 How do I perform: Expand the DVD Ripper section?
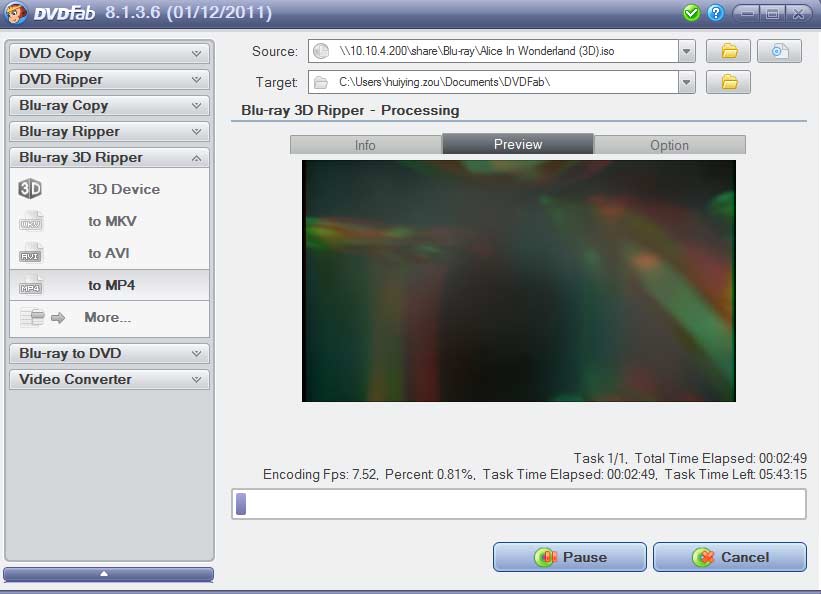tap(109, 80)
